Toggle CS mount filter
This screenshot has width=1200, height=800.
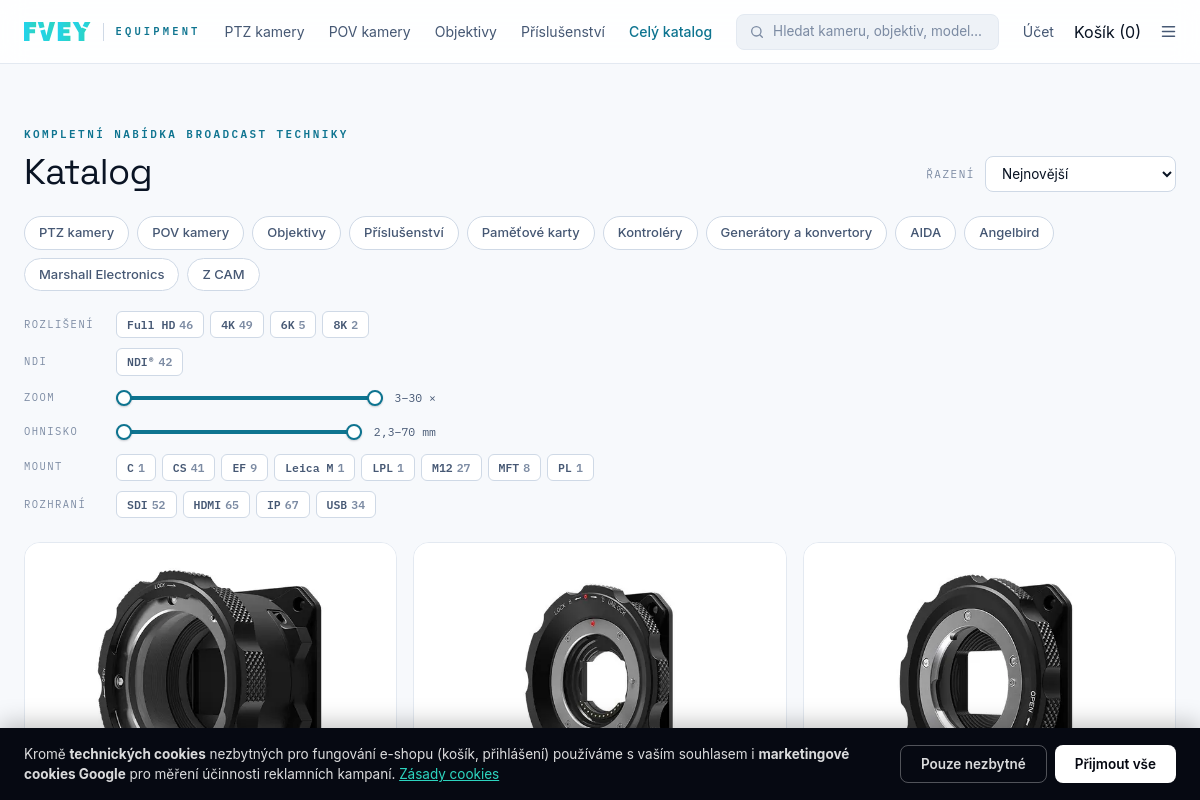coord(188,468)
